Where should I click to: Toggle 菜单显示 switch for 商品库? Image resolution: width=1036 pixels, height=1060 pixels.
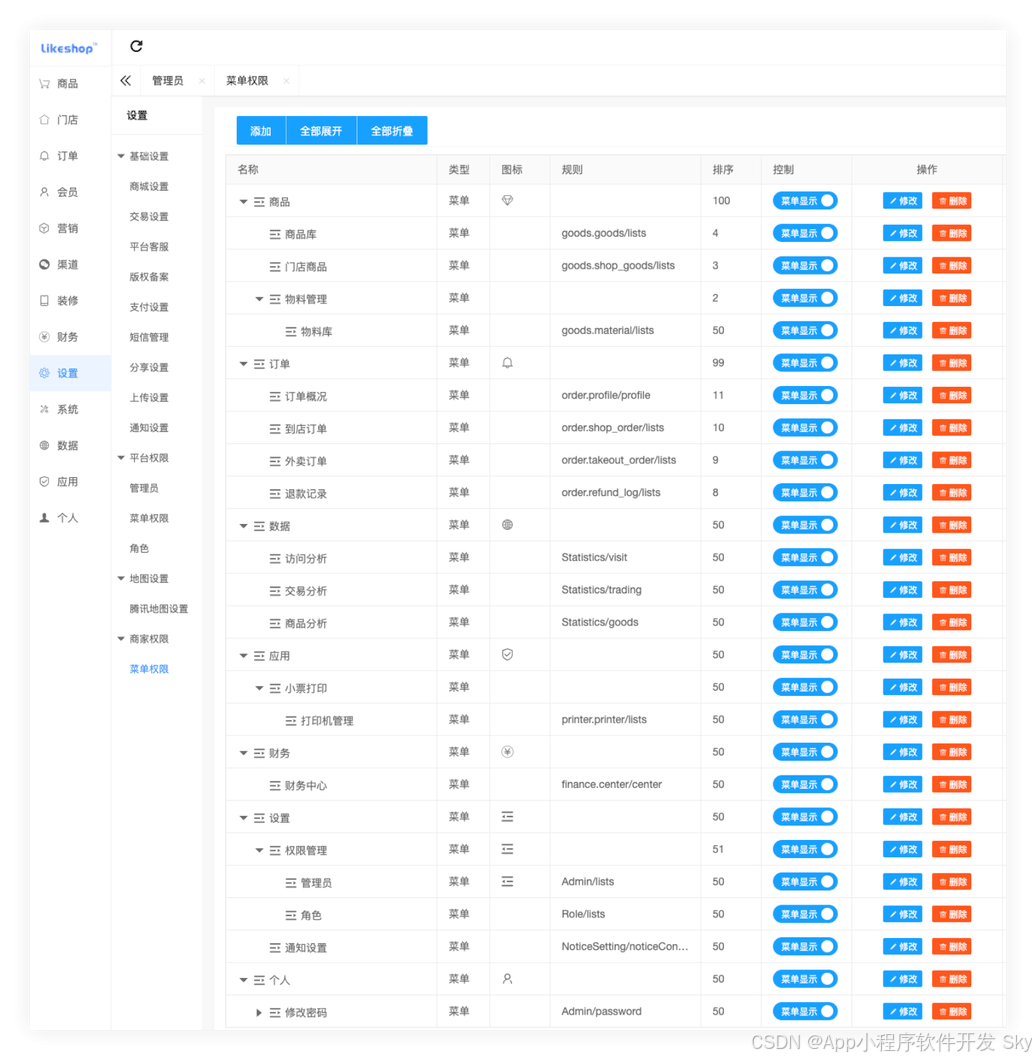(x=805, y=233)
